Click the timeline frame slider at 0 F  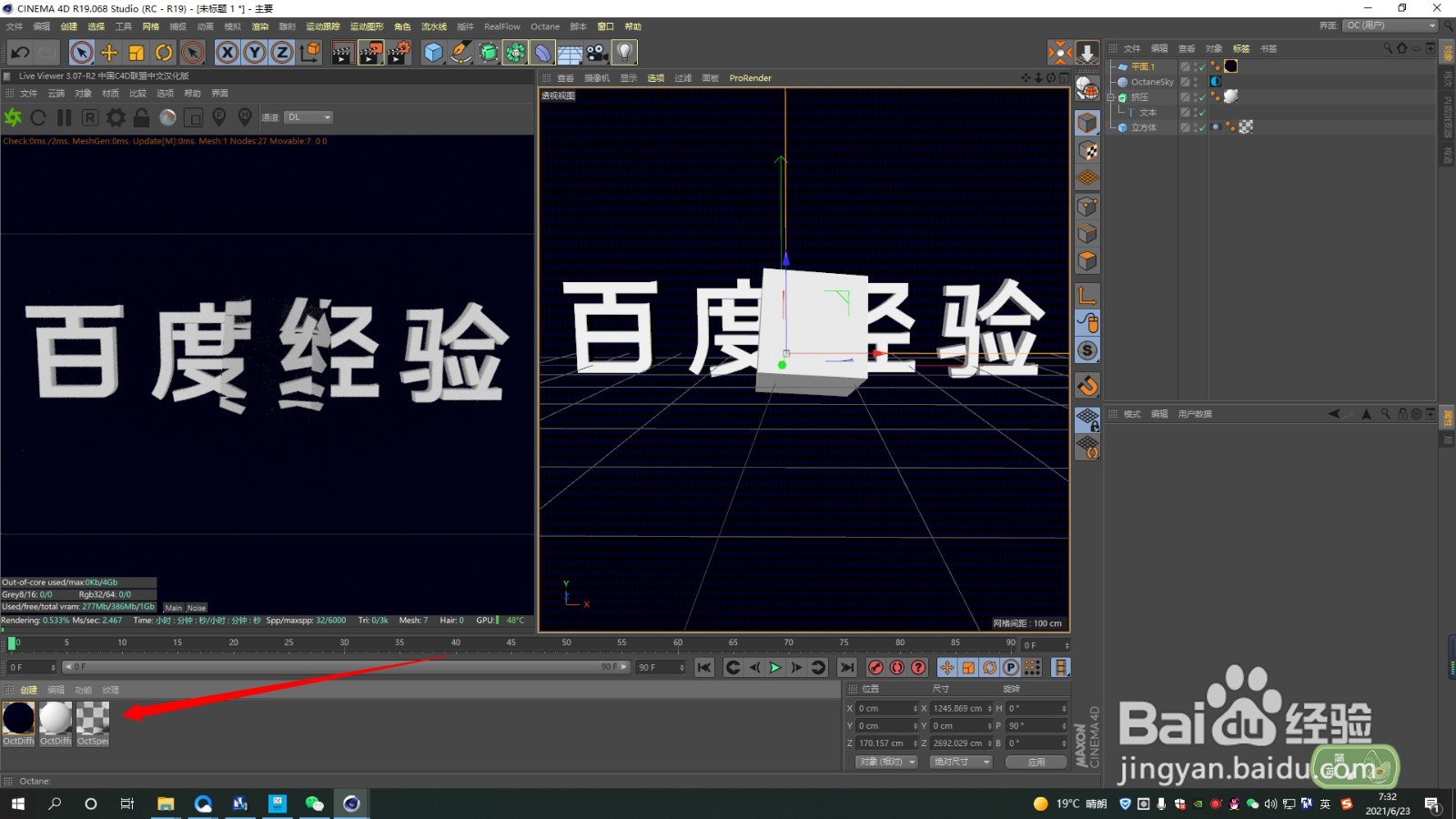[x=12, y=643]
